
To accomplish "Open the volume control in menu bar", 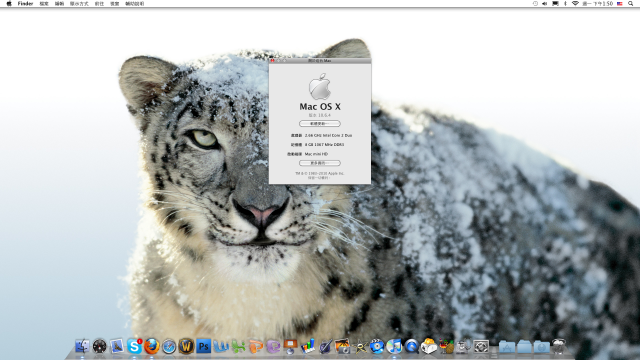I will (x=544, y=3).
